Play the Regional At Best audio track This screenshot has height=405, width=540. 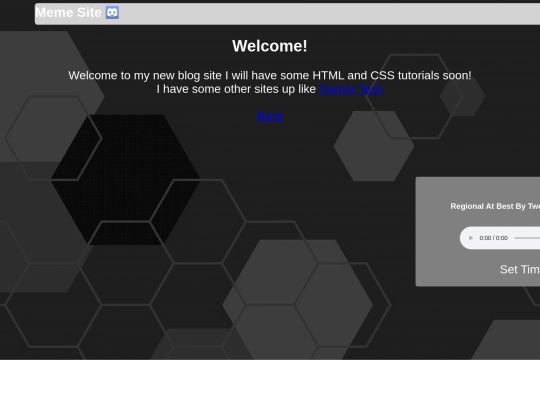[471, 238]
